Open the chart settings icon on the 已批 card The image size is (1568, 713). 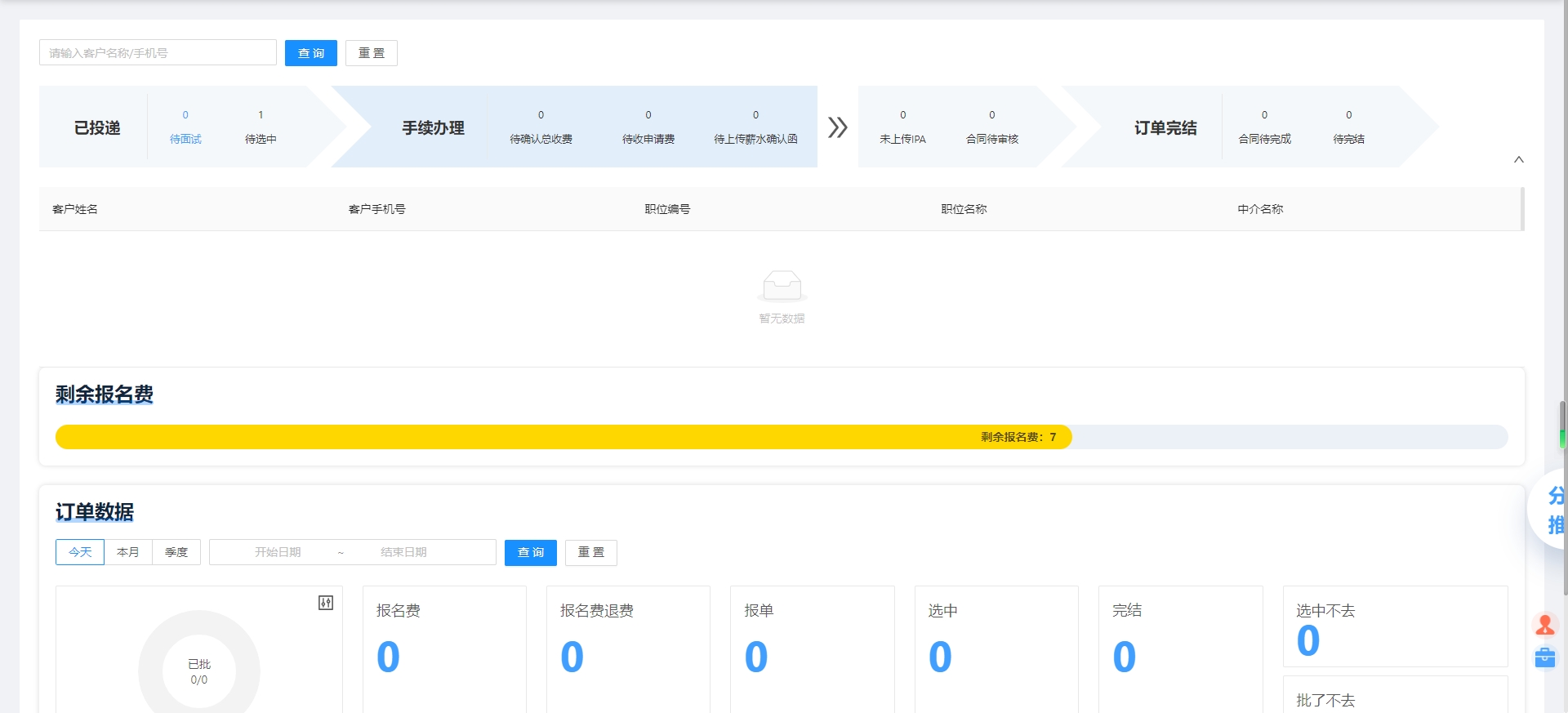pyautogui.click(x=326, y=603)
